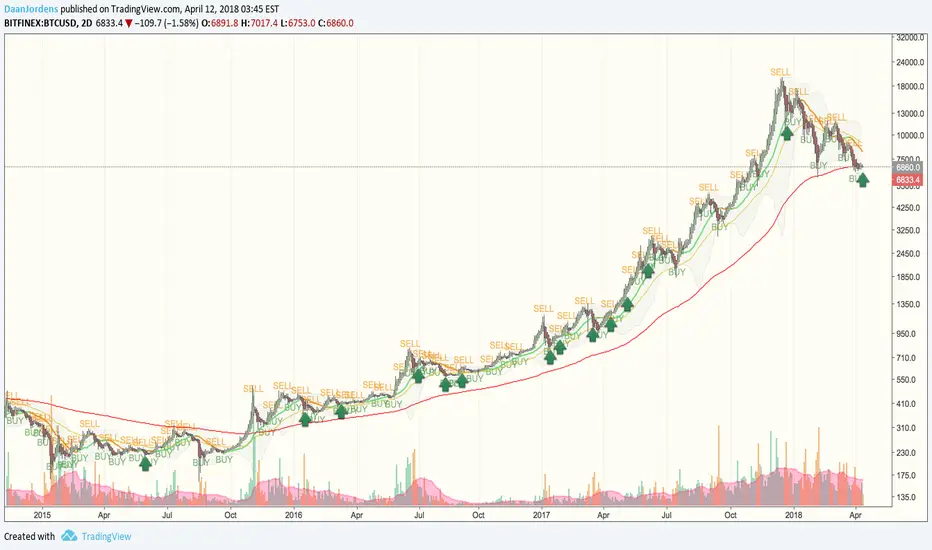Click the close value C:6860.0

(336, 23)
